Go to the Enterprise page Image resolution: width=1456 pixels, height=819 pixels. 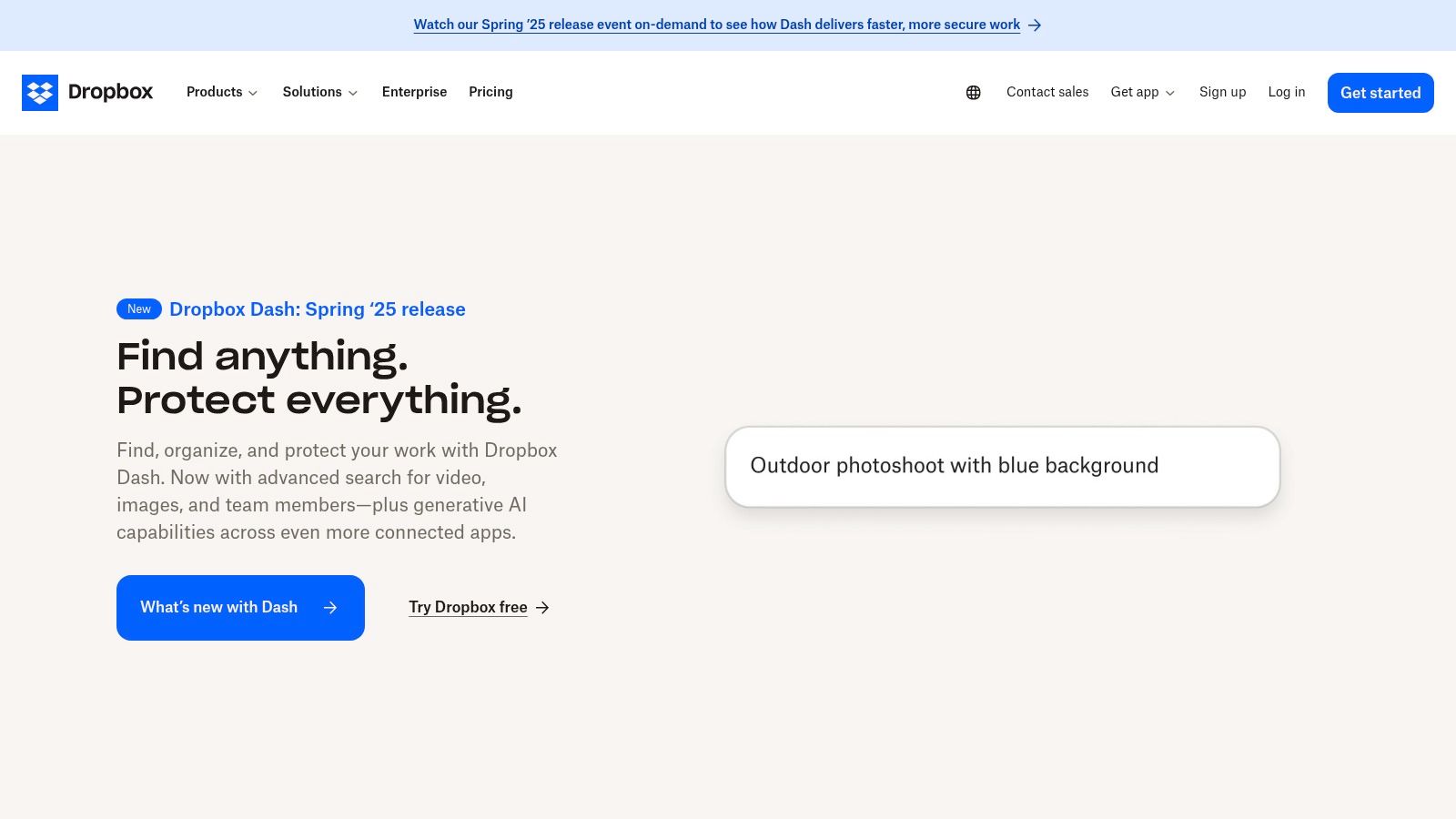point(414,92)
